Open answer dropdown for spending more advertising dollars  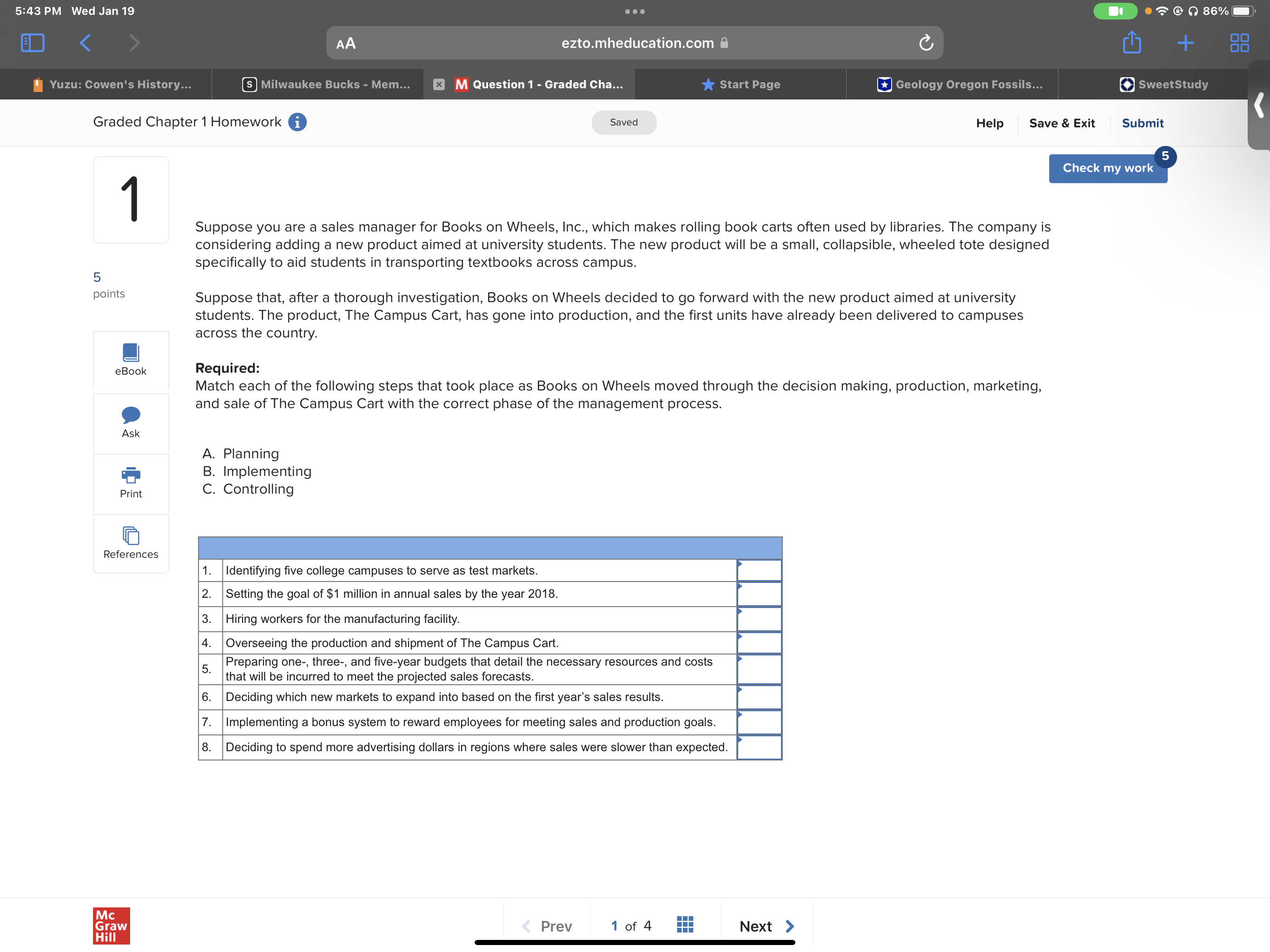(759, 747)
